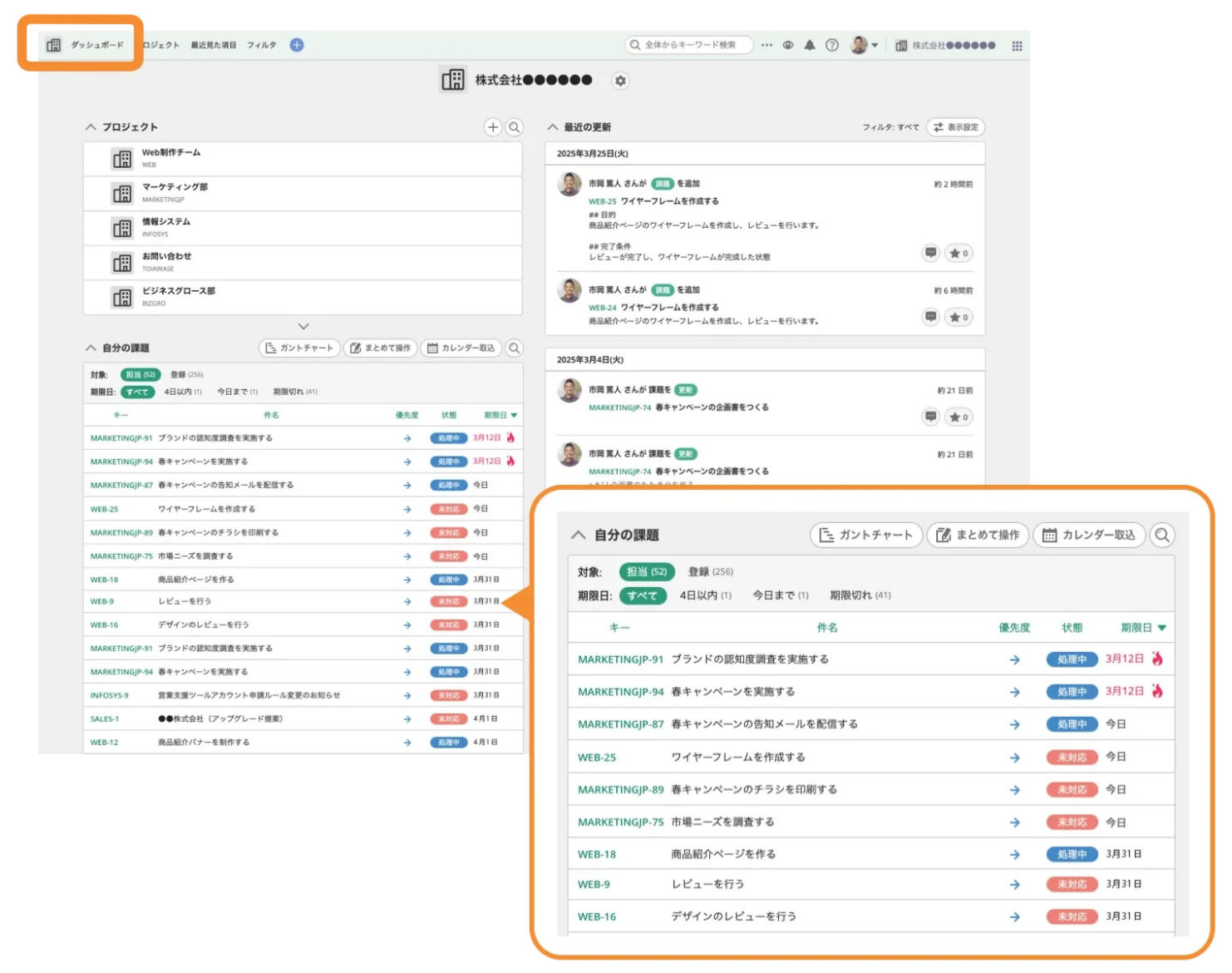Collapse the 最近の更新 section
This screenshot has width=1232, height=973.
click(x=552, y=127)
